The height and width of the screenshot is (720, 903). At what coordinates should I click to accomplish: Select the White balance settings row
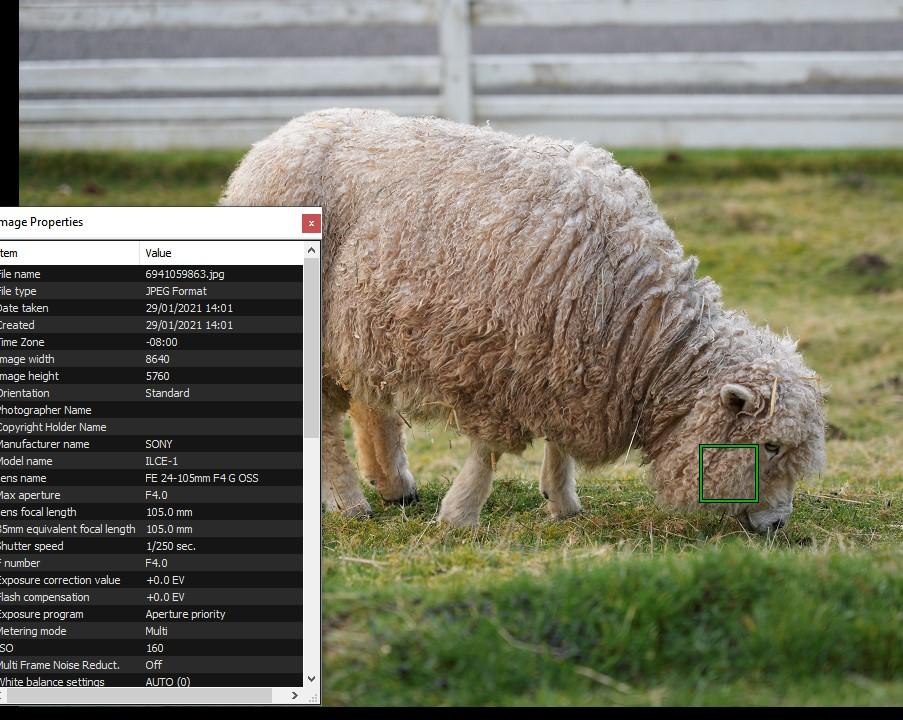click(151, 681)
